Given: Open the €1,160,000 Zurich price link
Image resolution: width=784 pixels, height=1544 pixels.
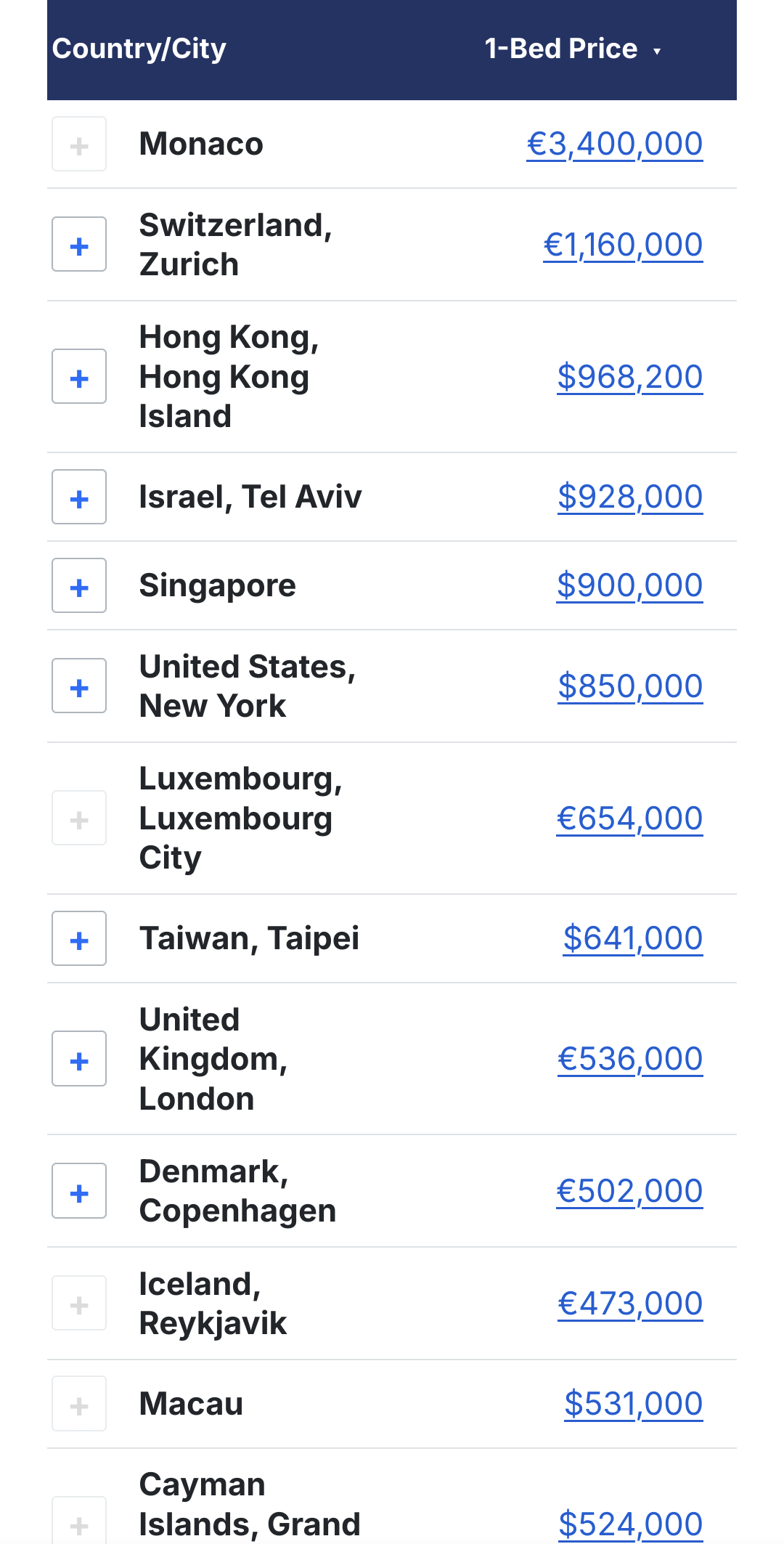Looking at the screenshot, I should pos(623,245).
